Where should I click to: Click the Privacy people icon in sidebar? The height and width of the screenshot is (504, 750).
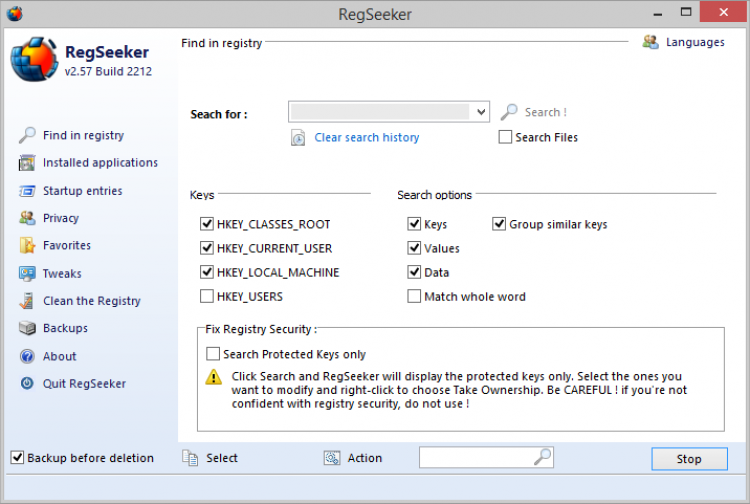(27, 218)
